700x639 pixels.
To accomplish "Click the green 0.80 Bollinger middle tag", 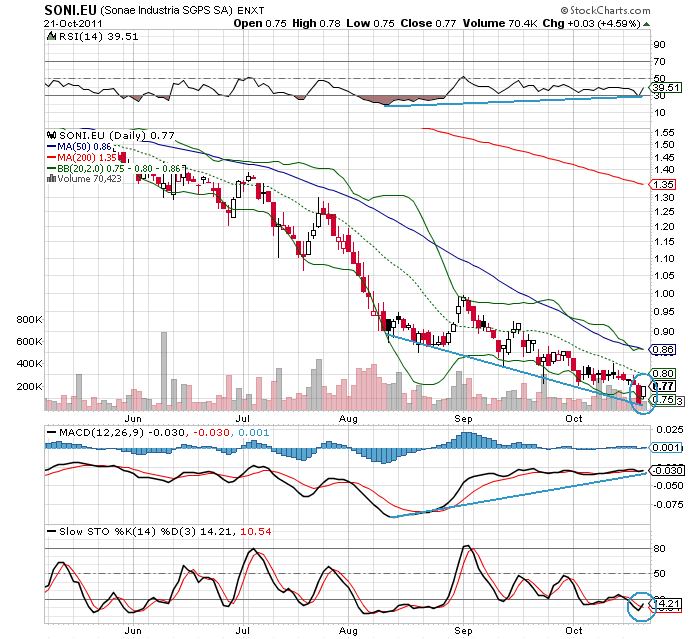I will [663, 373].
